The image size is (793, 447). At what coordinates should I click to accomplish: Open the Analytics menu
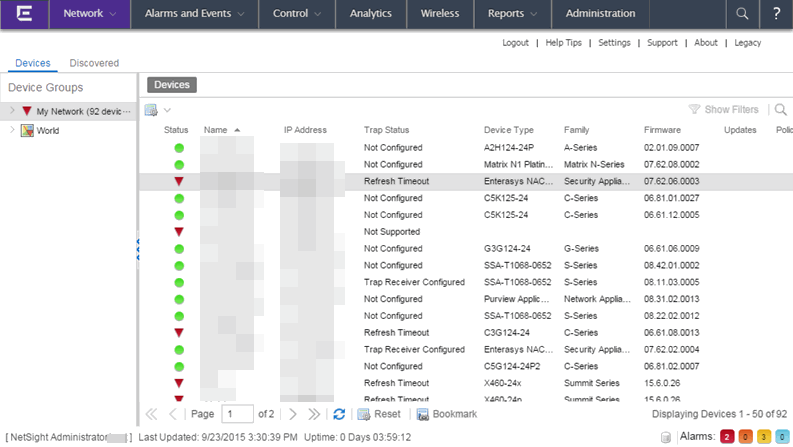coord(371,14)
